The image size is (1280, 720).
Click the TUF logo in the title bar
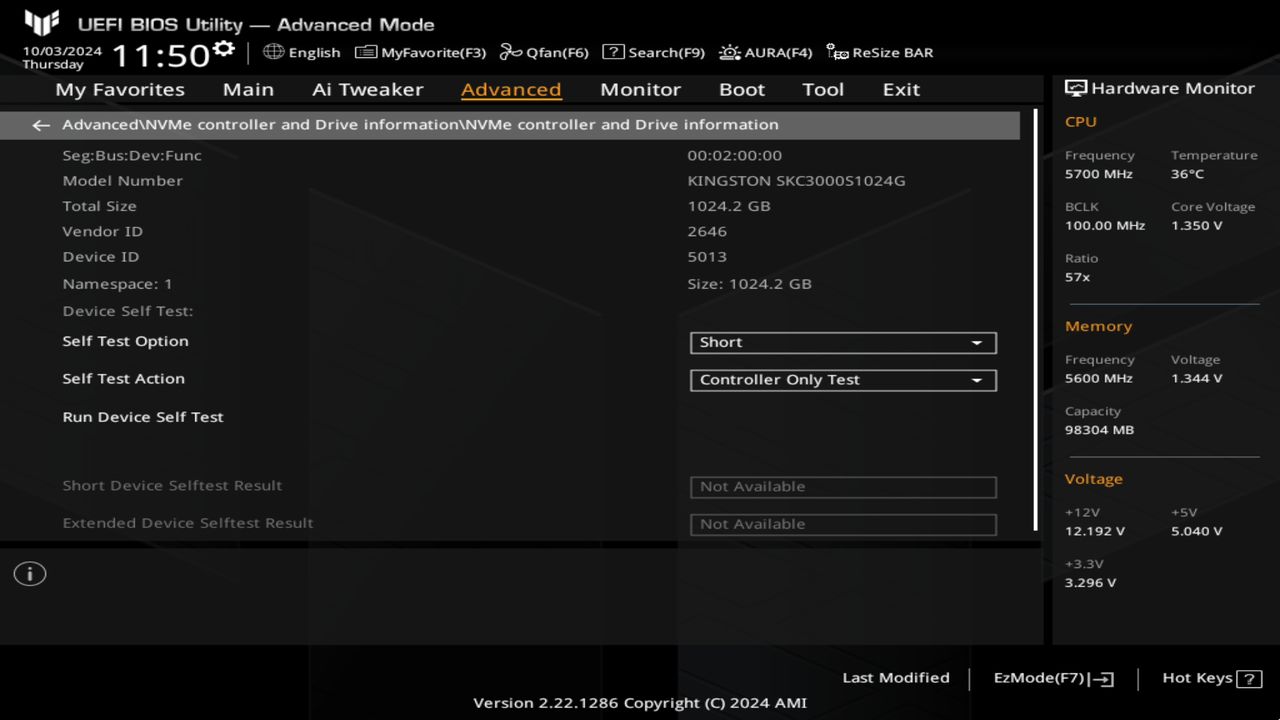tap(41, 23)
